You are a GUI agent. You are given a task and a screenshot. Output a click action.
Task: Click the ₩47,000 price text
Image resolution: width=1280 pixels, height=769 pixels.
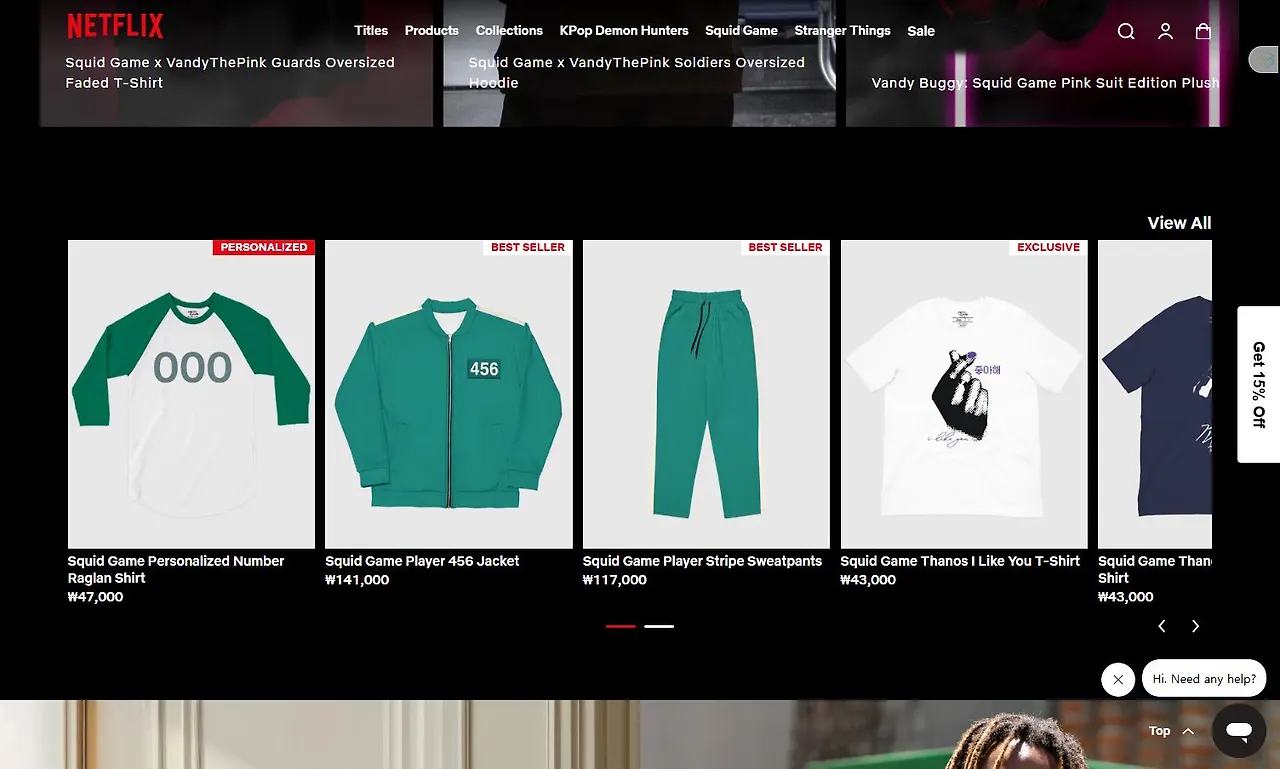(x=96, y=597)
